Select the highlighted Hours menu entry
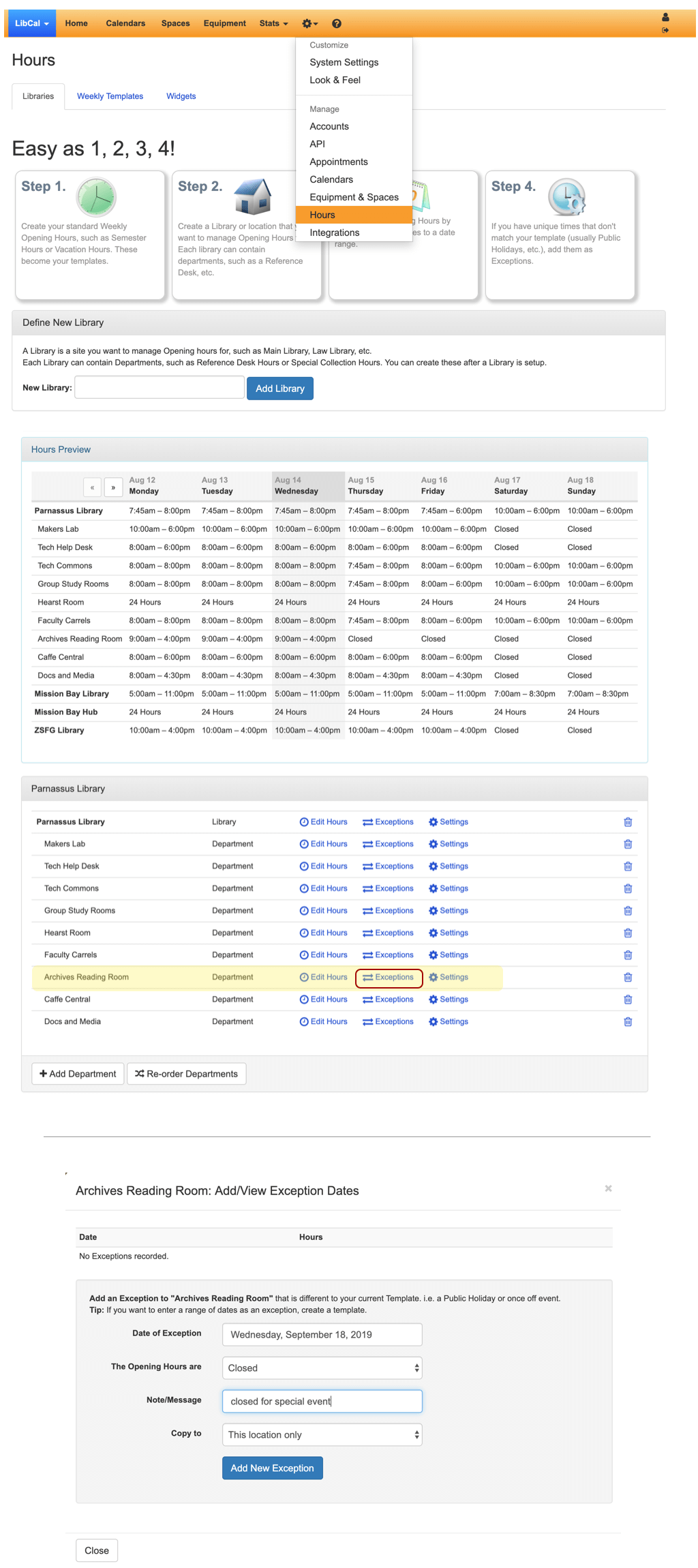698x1568 pixels. tap(354, 215)
